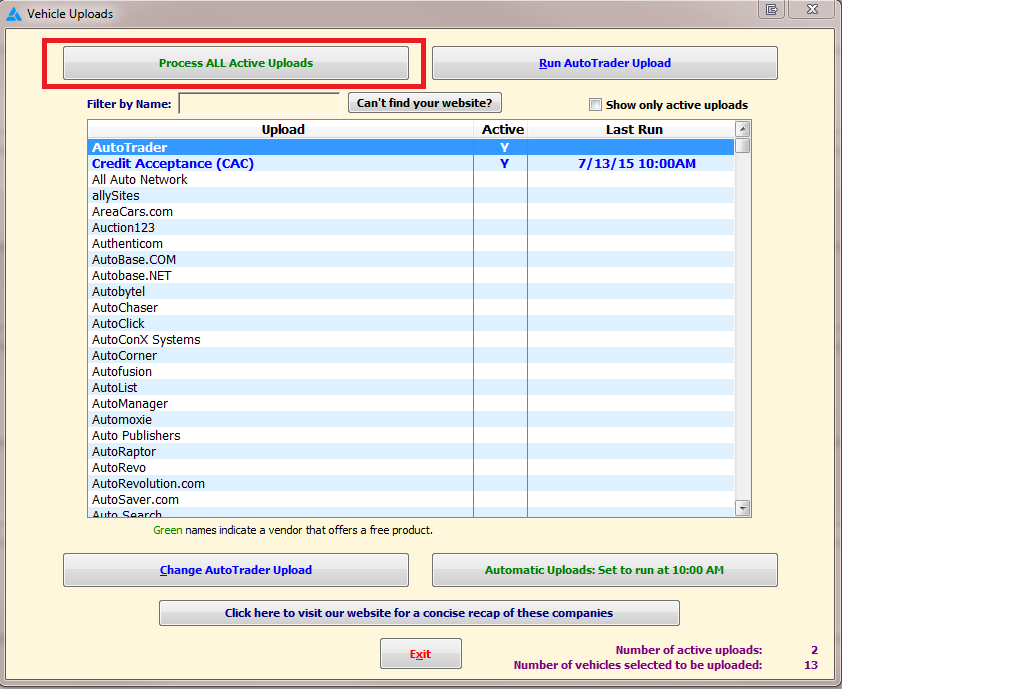Open Can't find your website? button
The width and height of the screenshot is (1031, 689).
pyautogui.click(x=425, y=103)
